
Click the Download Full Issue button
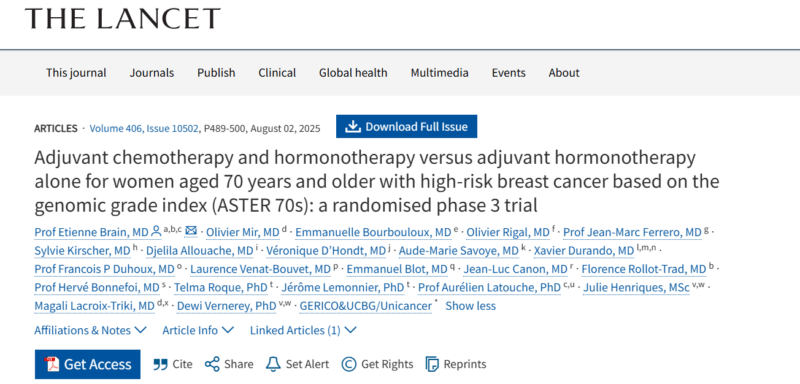click(x=407, y=126)
